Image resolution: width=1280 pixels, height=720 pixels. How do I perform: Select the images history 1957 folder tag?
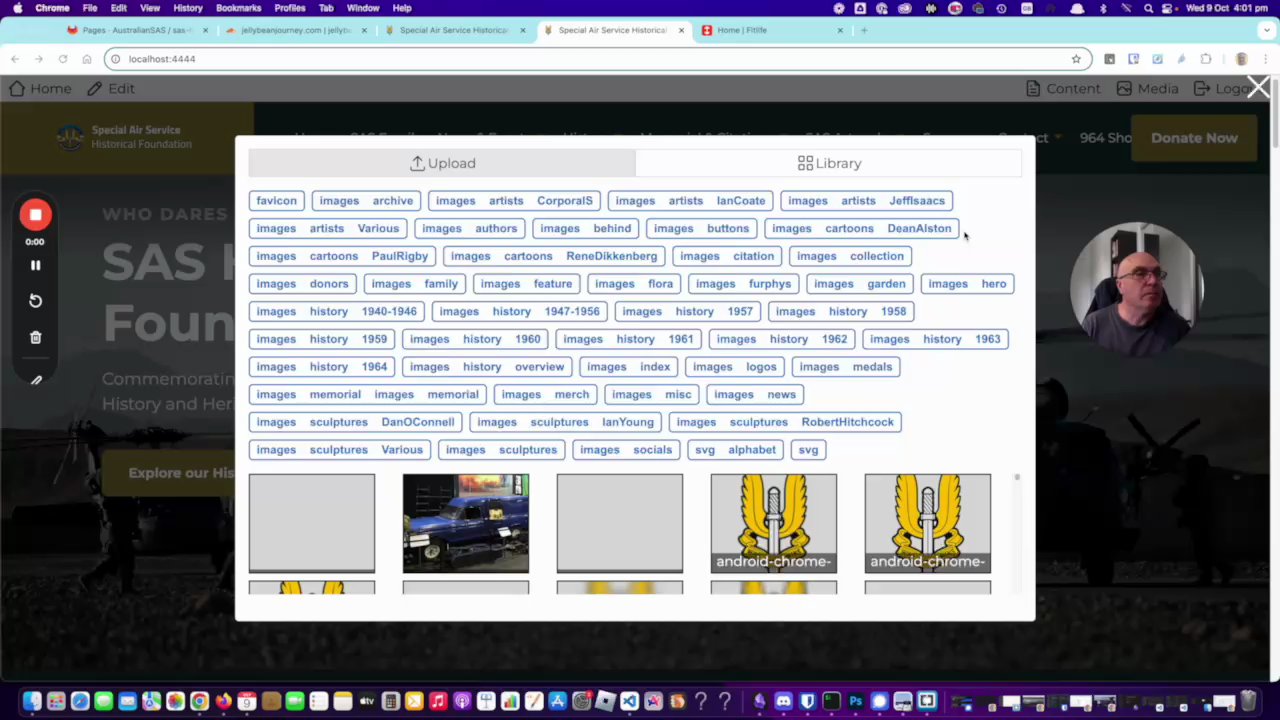coord(687,311)
